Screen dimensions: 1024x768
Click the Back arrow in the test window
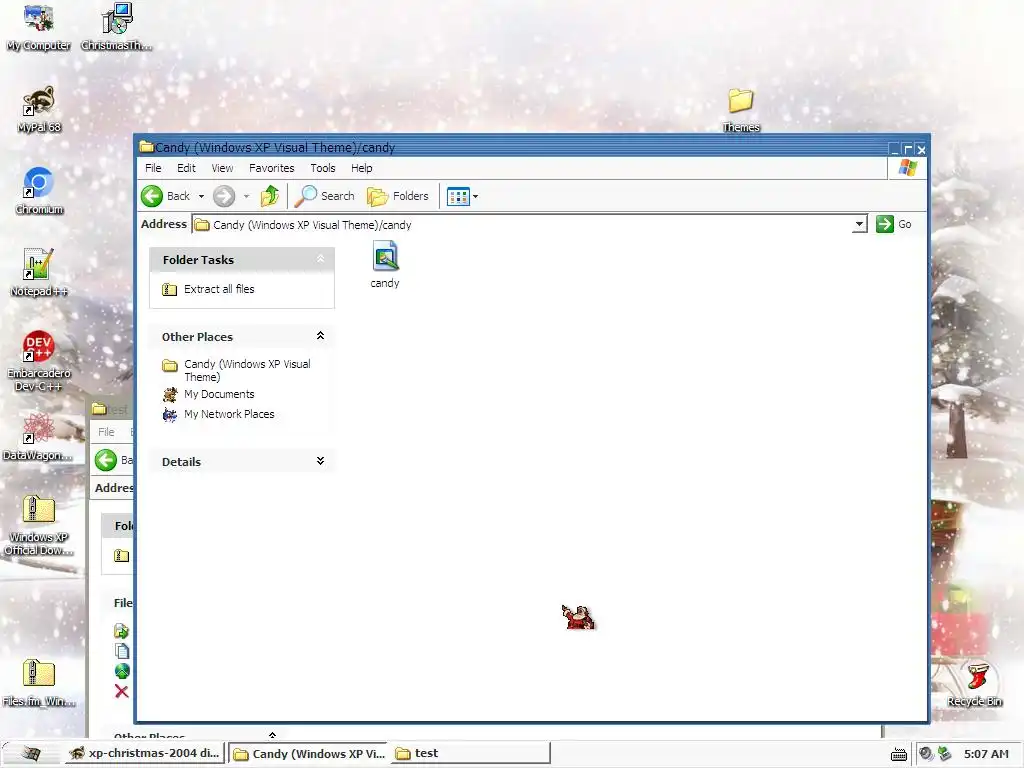pos(106,460)
